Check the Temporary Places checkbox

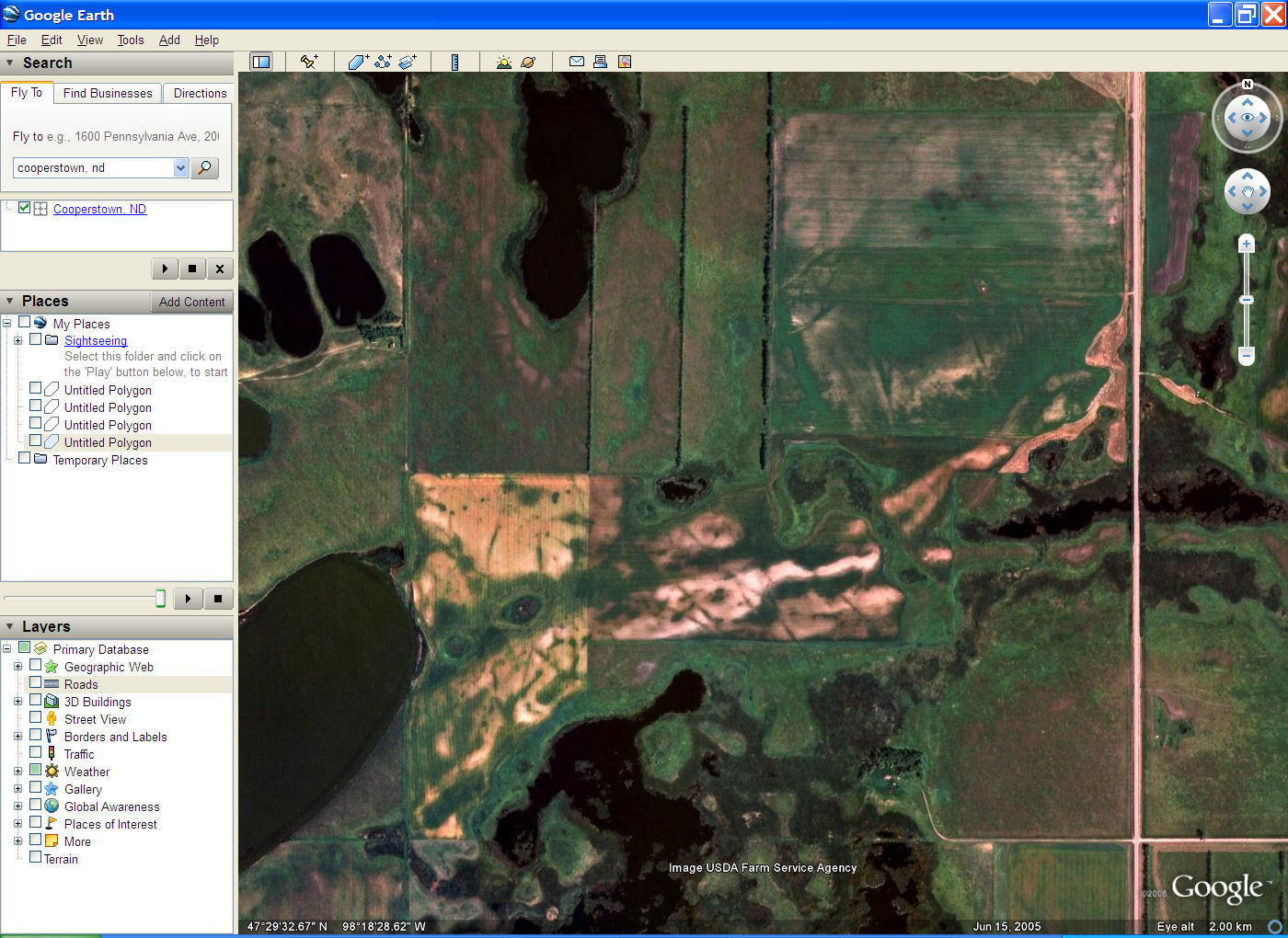25,458
